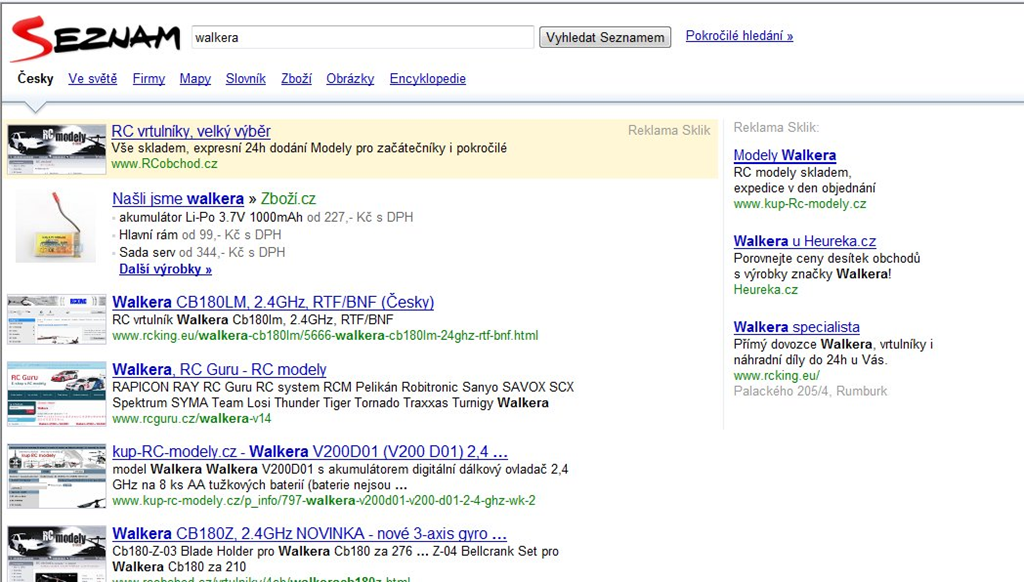Click the sidebar Reklama Sklik: heading
This screenshot has width=1024, height=582.
coord(776,127)
